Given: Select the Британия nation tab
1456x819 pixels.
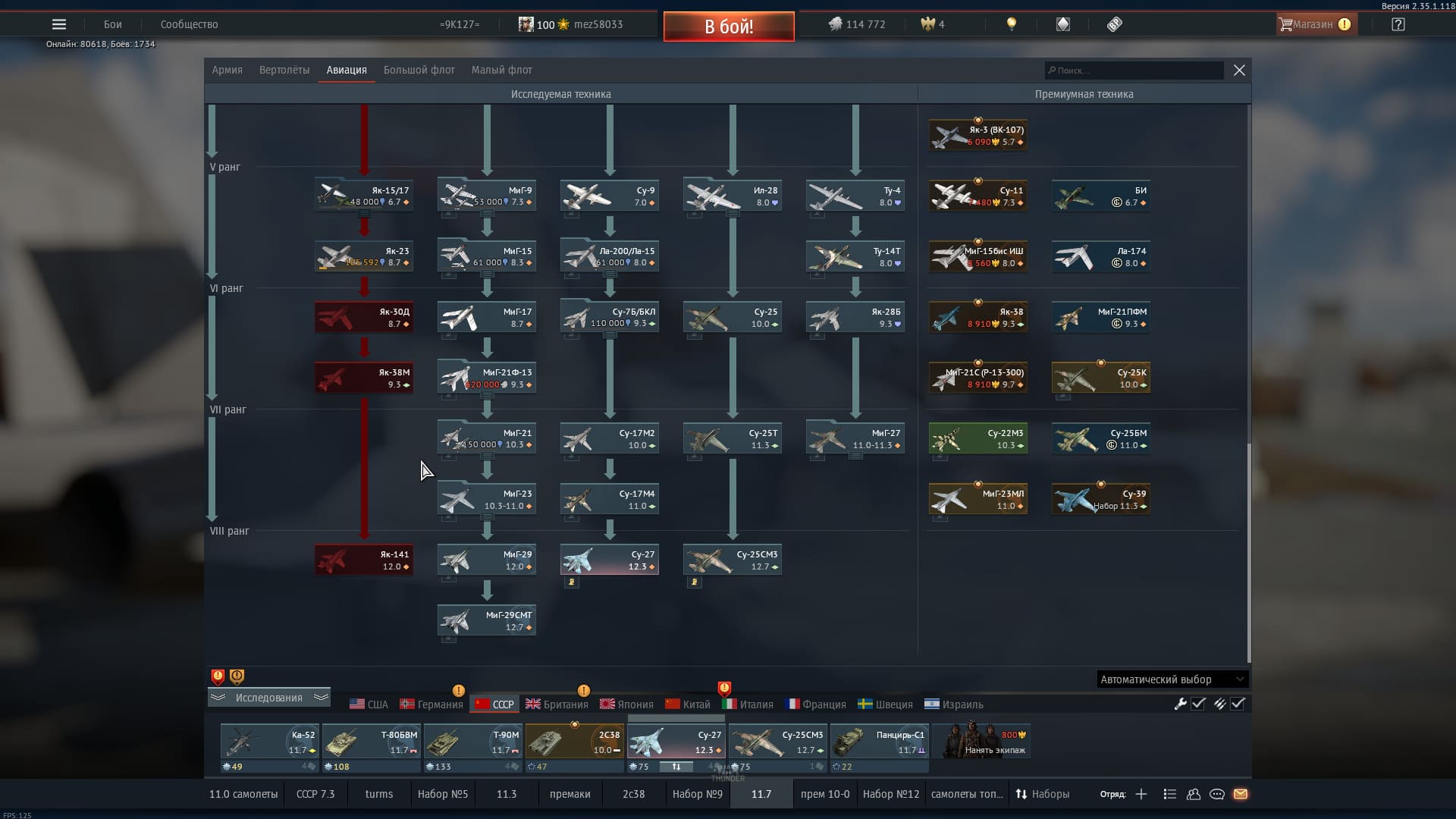Looking at the screenshot, I should pyautogui.click(x=557, y=704).
